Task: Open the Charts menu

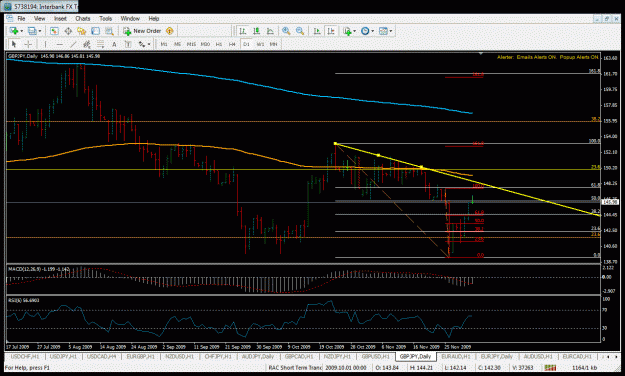Action: (83, 18)
